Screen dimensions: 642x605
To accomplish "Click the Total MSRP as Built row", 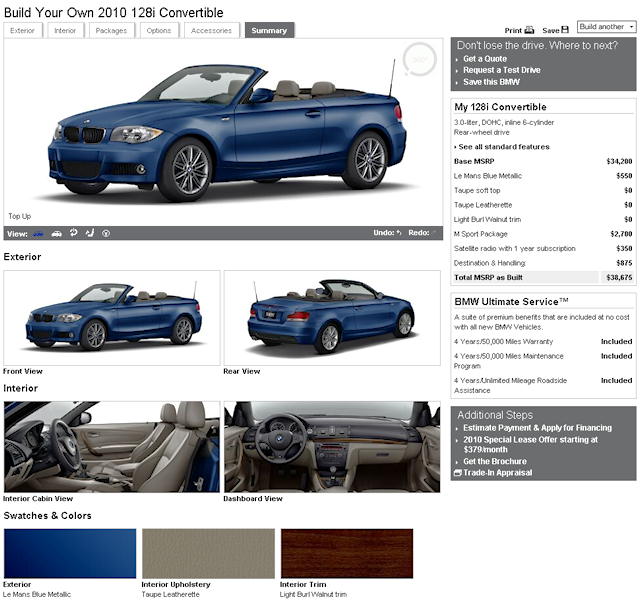I will (543, 278).
